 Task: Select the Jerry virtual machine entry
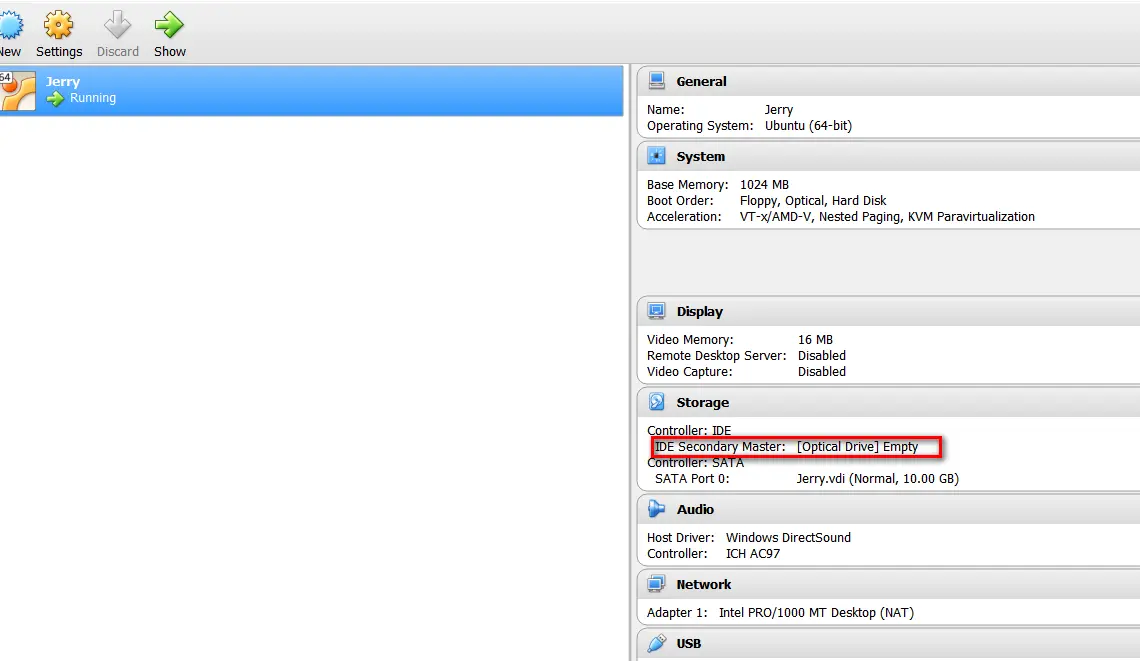pyautogui.click(x=311, y=90)
